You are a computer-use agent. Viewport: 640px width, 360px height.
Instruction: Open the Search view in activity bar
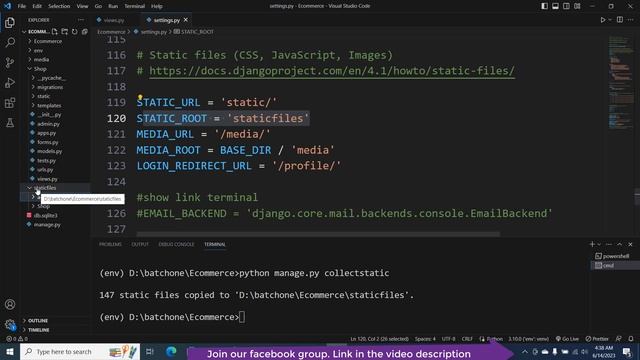10,42
